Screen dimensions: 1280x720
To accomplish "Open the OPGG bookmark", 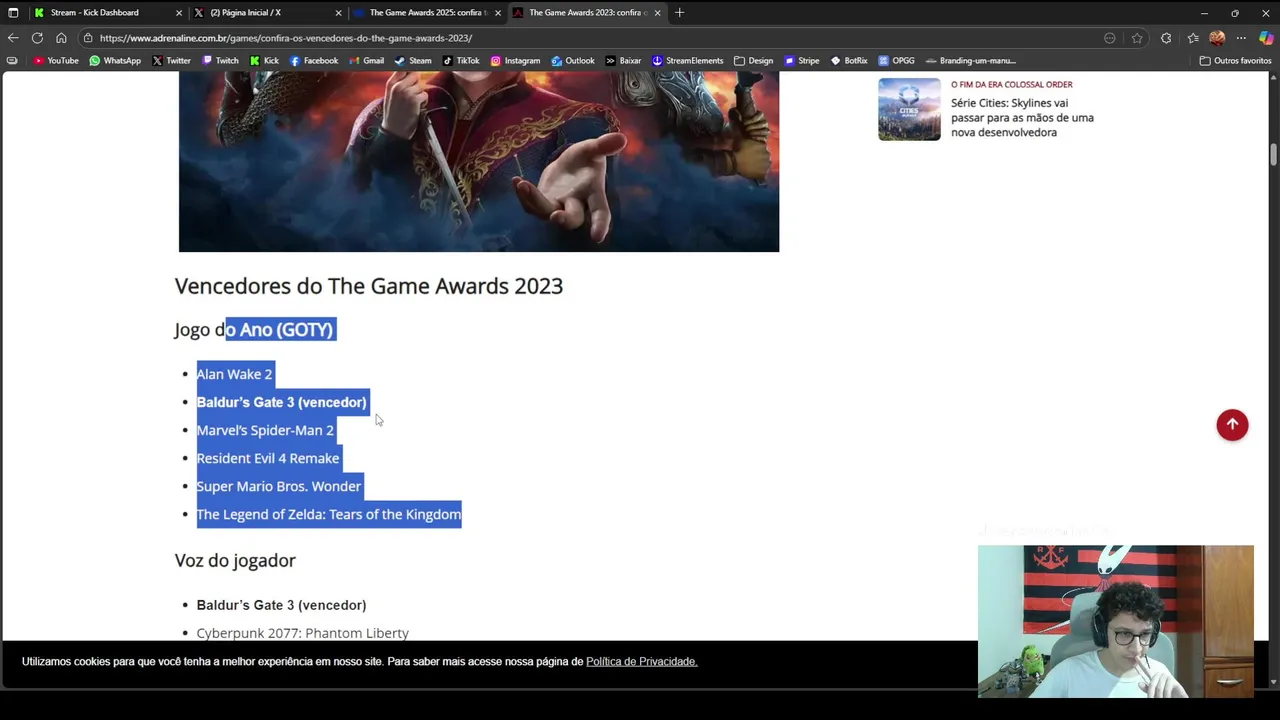I will click(897, 61).
